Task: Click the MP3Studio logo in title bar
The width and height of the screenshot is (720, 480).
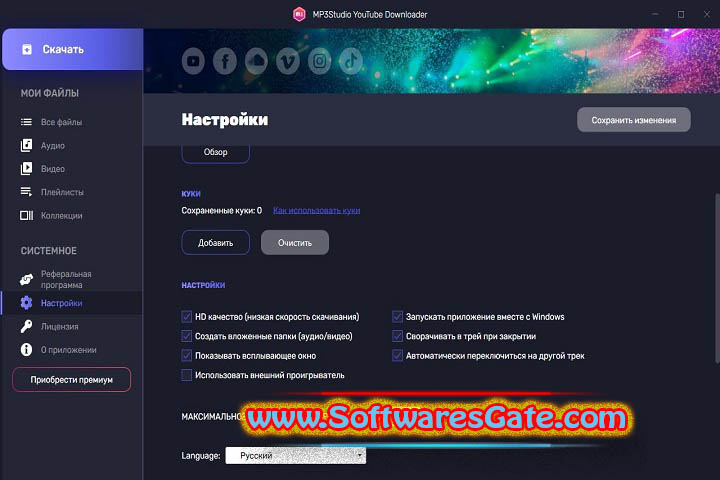Action: 299,14
